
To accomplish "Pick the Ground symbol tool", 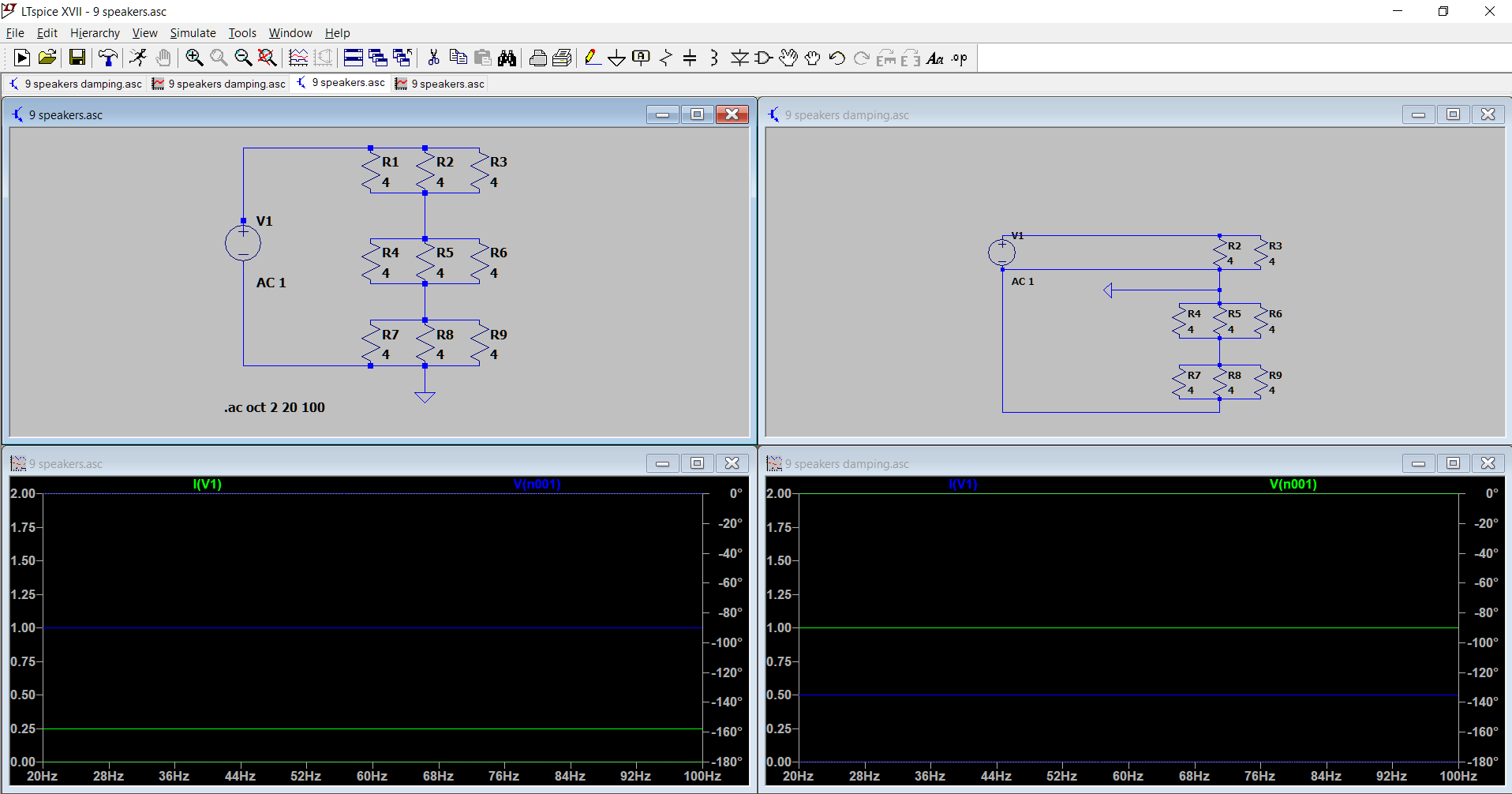I will pyautogui.click(x=616, y=58).
